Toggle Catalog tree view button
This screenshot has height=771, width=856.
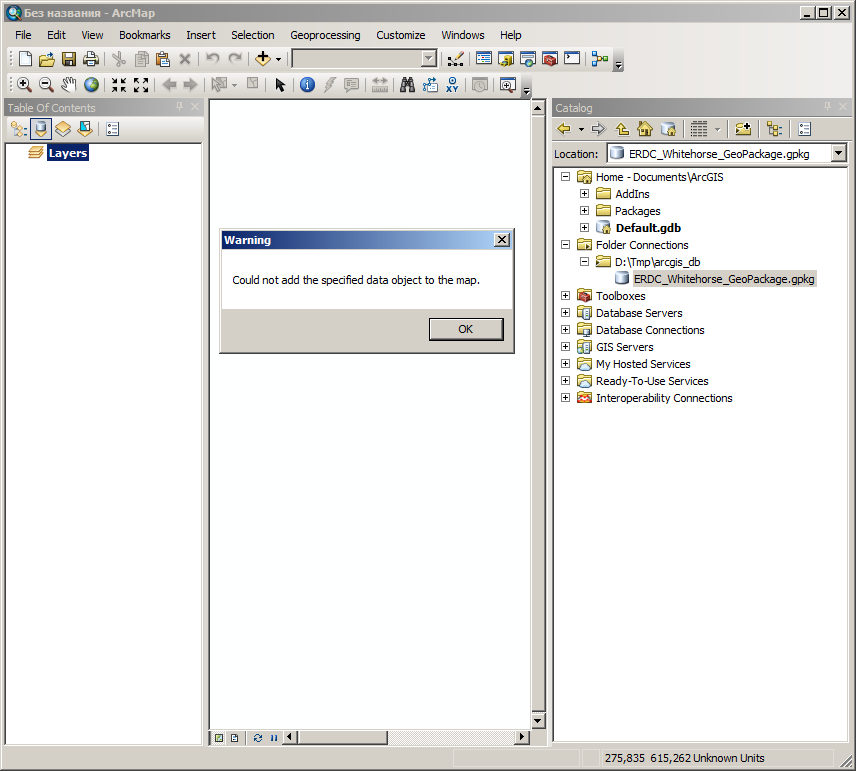coord(773,129)
